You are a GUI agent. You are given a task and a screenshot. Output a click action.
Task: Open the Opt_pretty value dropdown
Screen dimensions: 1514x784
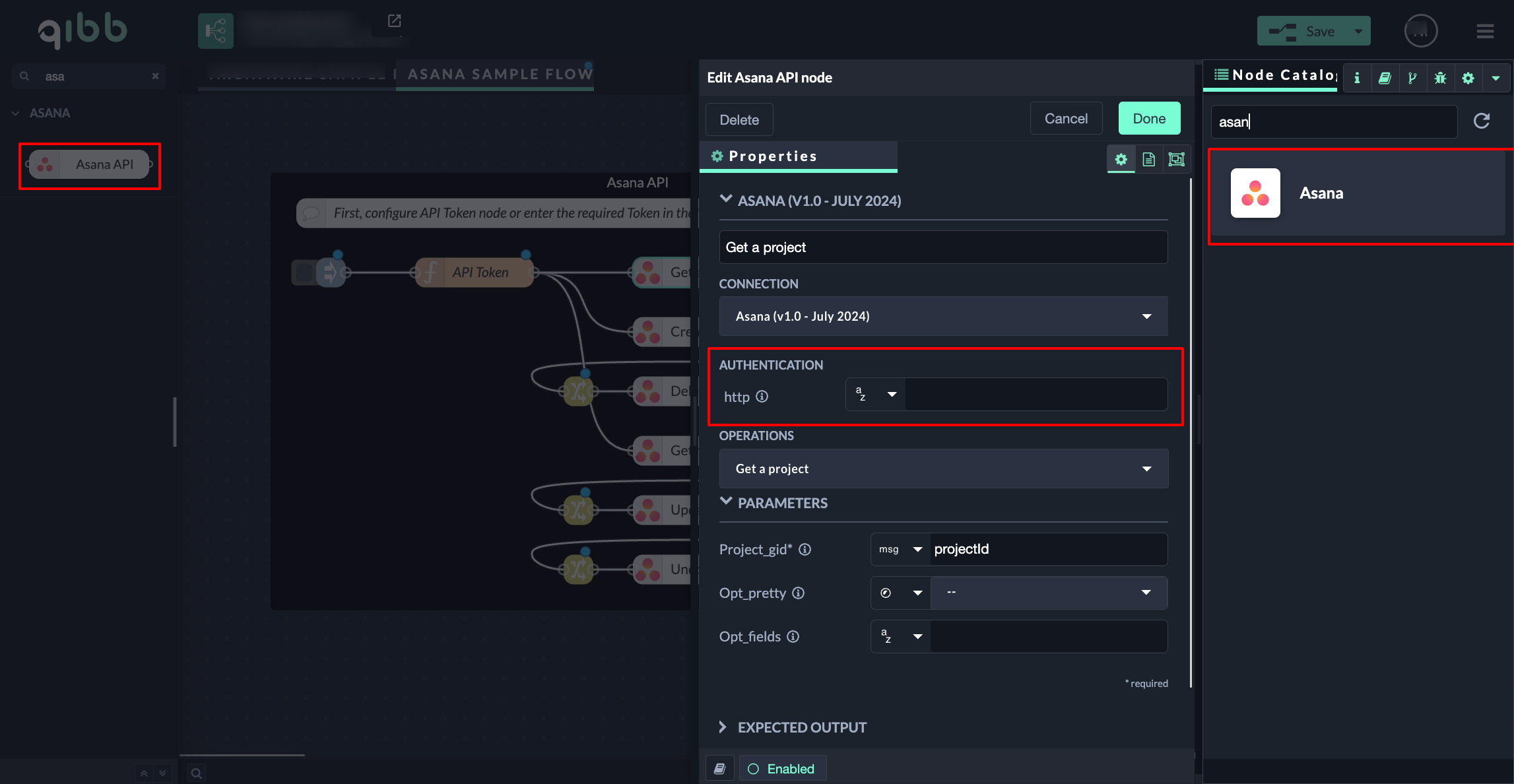1049,593
